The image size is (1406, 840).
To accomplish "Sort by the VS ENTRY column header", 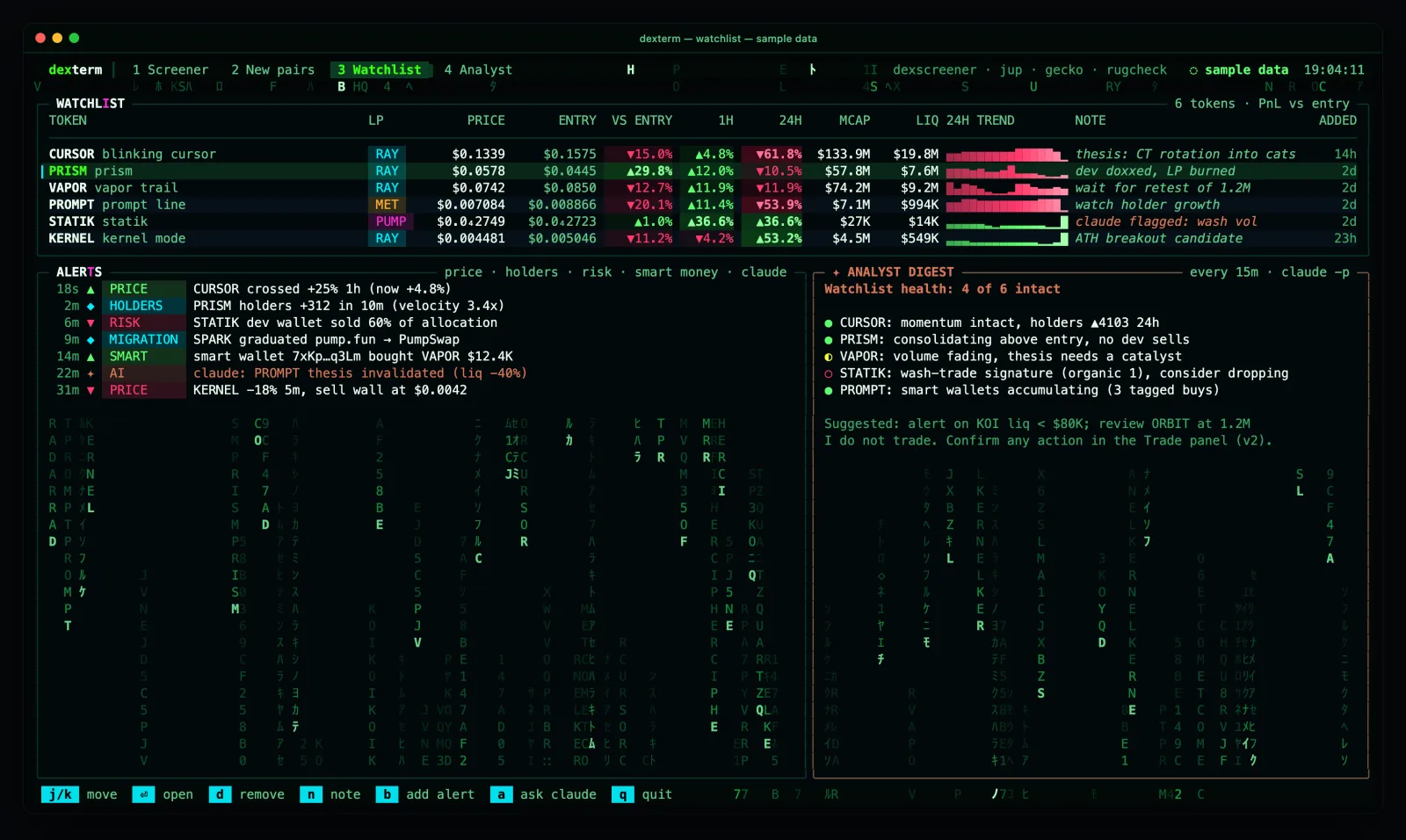I will click(641, 120).
